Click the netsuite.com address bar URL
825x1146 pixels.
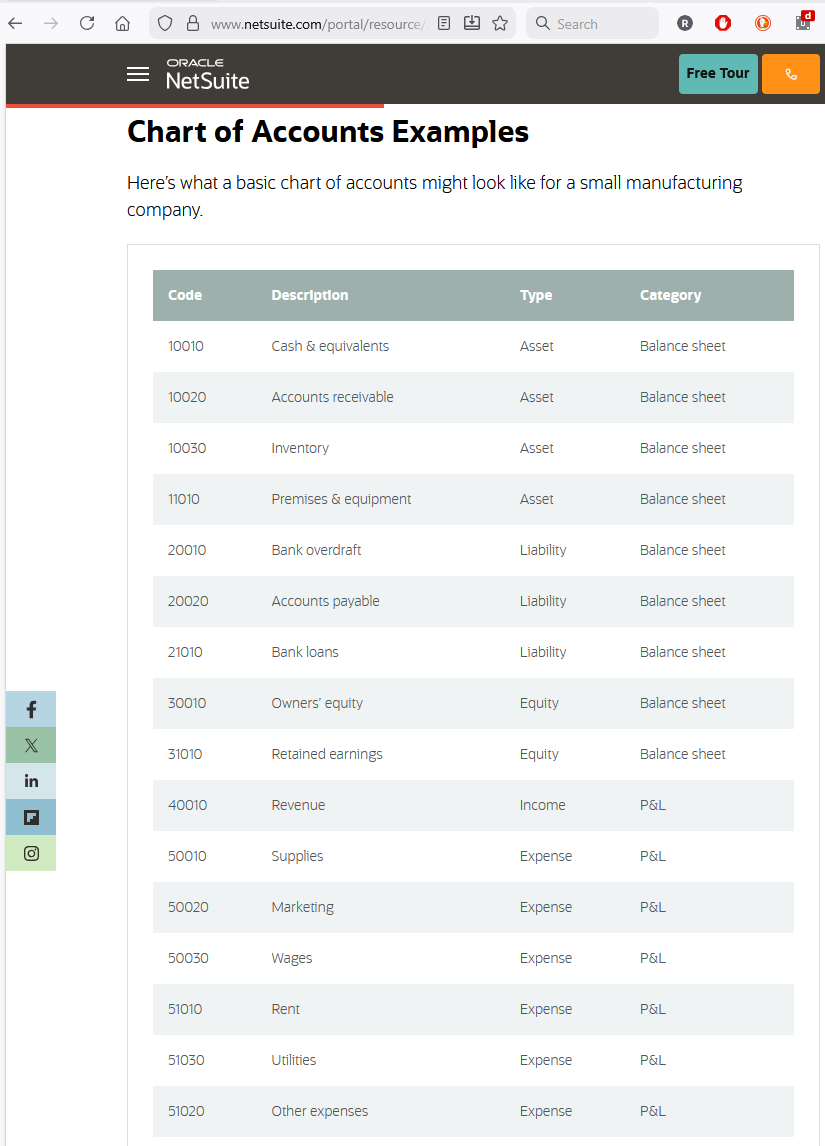tap(317, 23)
